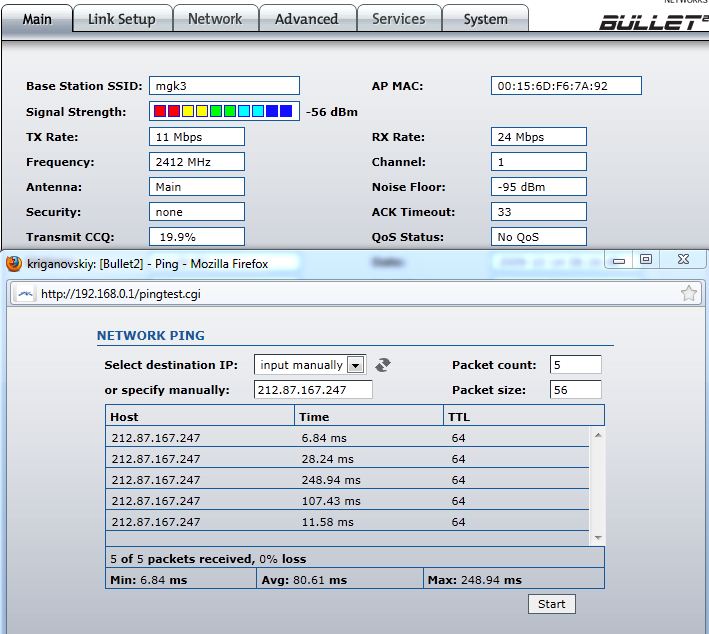Image resolution: width=709 pixels, height=634 pixels.
Task: Click the refresh icon beside destination dropdown
Action: [x=382, y=365]
